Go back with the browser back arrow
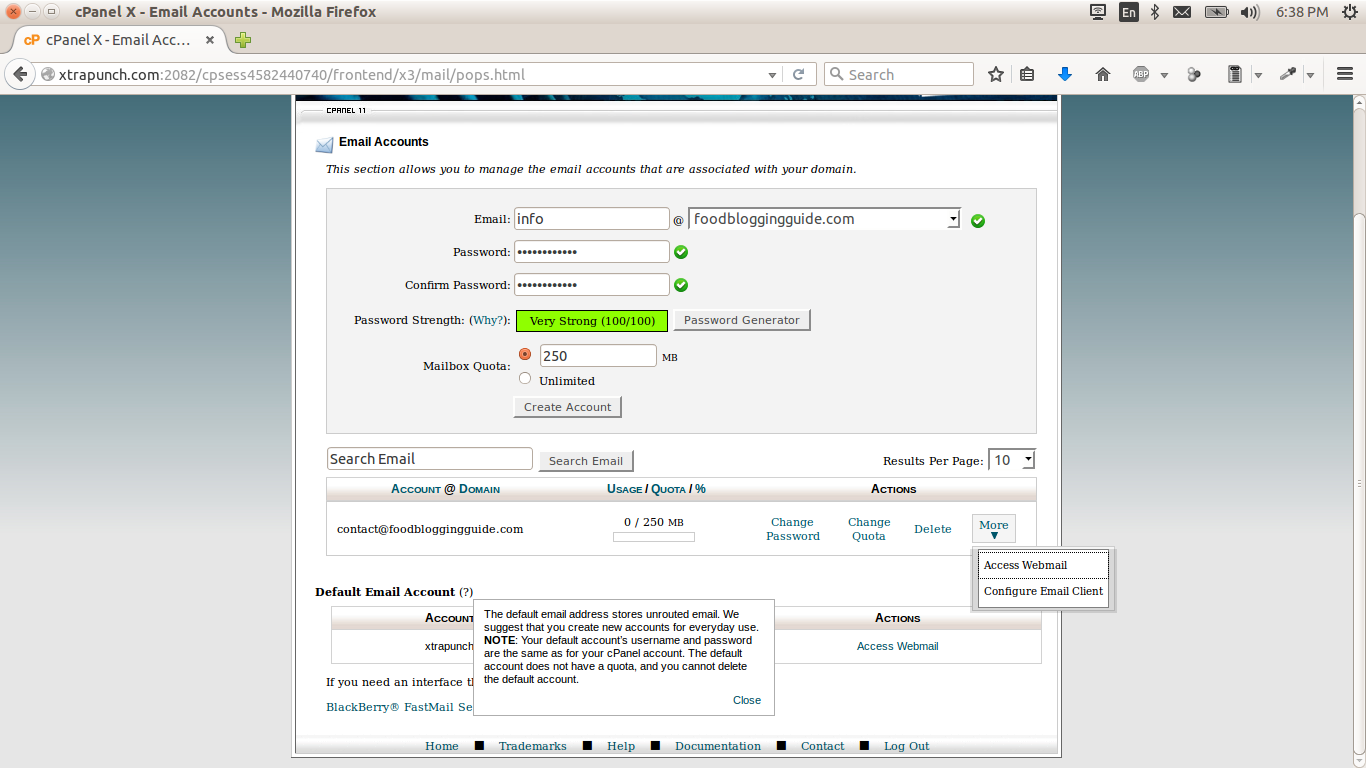Image resolution: width=1366 pixels, height=768 pixels. (x=20, y=75)
